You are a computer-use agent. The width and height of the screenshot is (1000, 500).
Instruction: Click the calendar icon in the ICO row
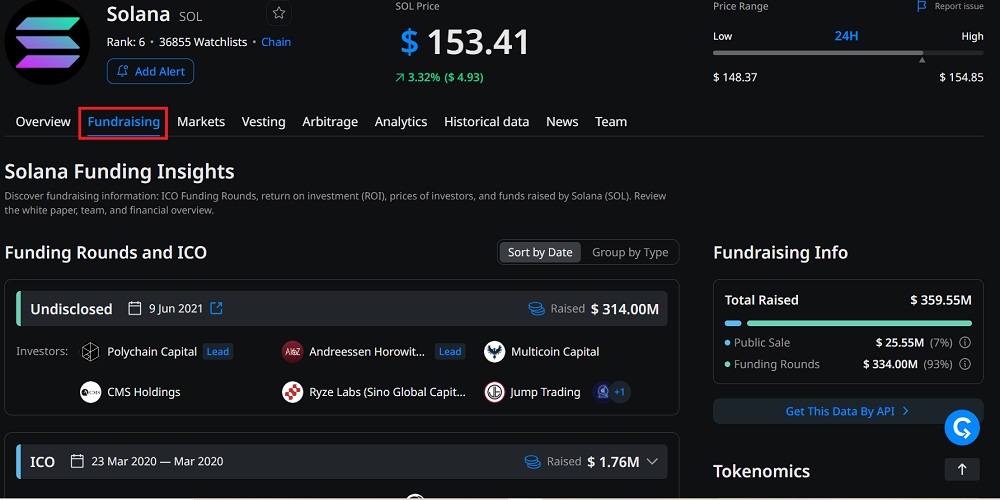[77, 461]
